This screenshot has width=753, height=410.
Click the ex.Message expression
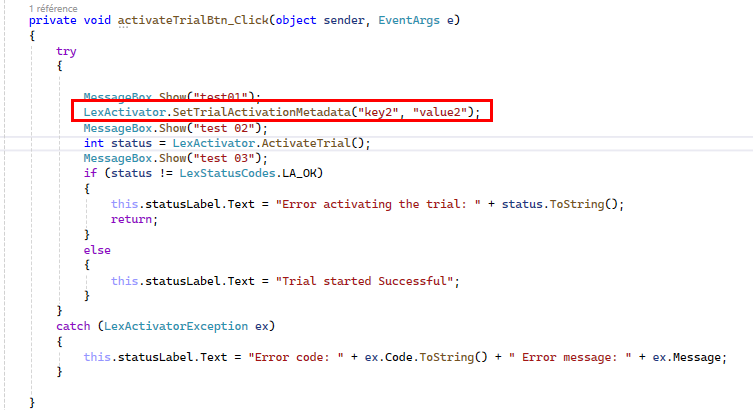[686, 357]
